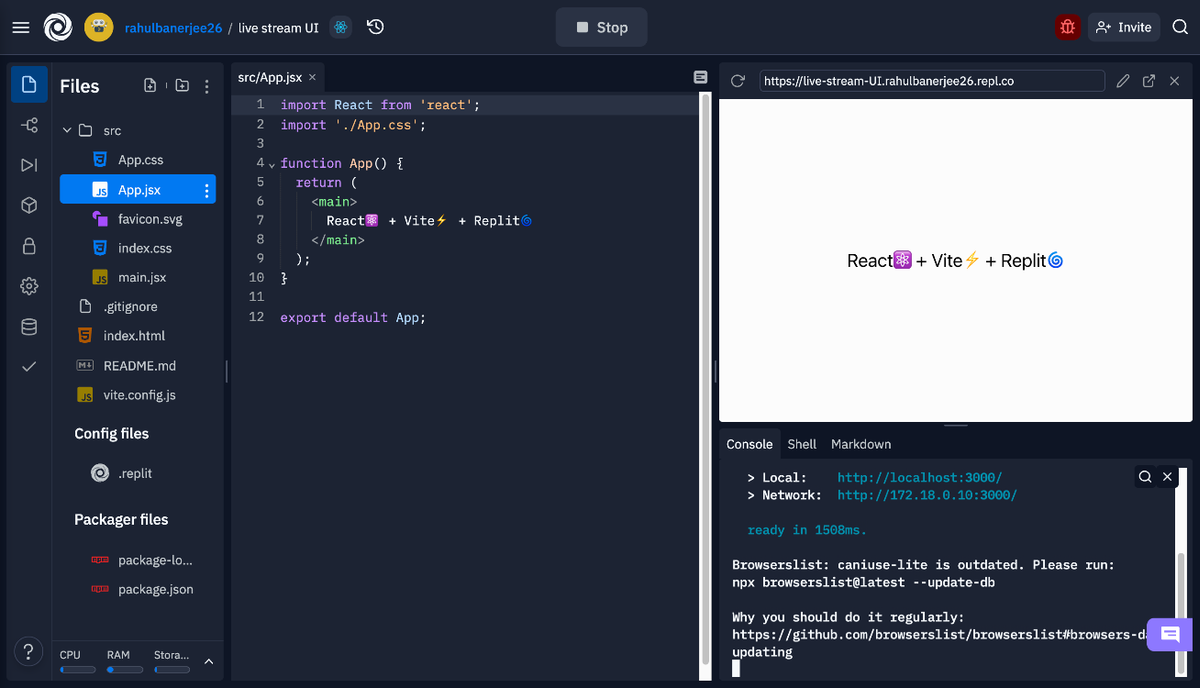The image size is (1200, 688).
Task: Click the webview URL address bar
Action: point(931,81)
